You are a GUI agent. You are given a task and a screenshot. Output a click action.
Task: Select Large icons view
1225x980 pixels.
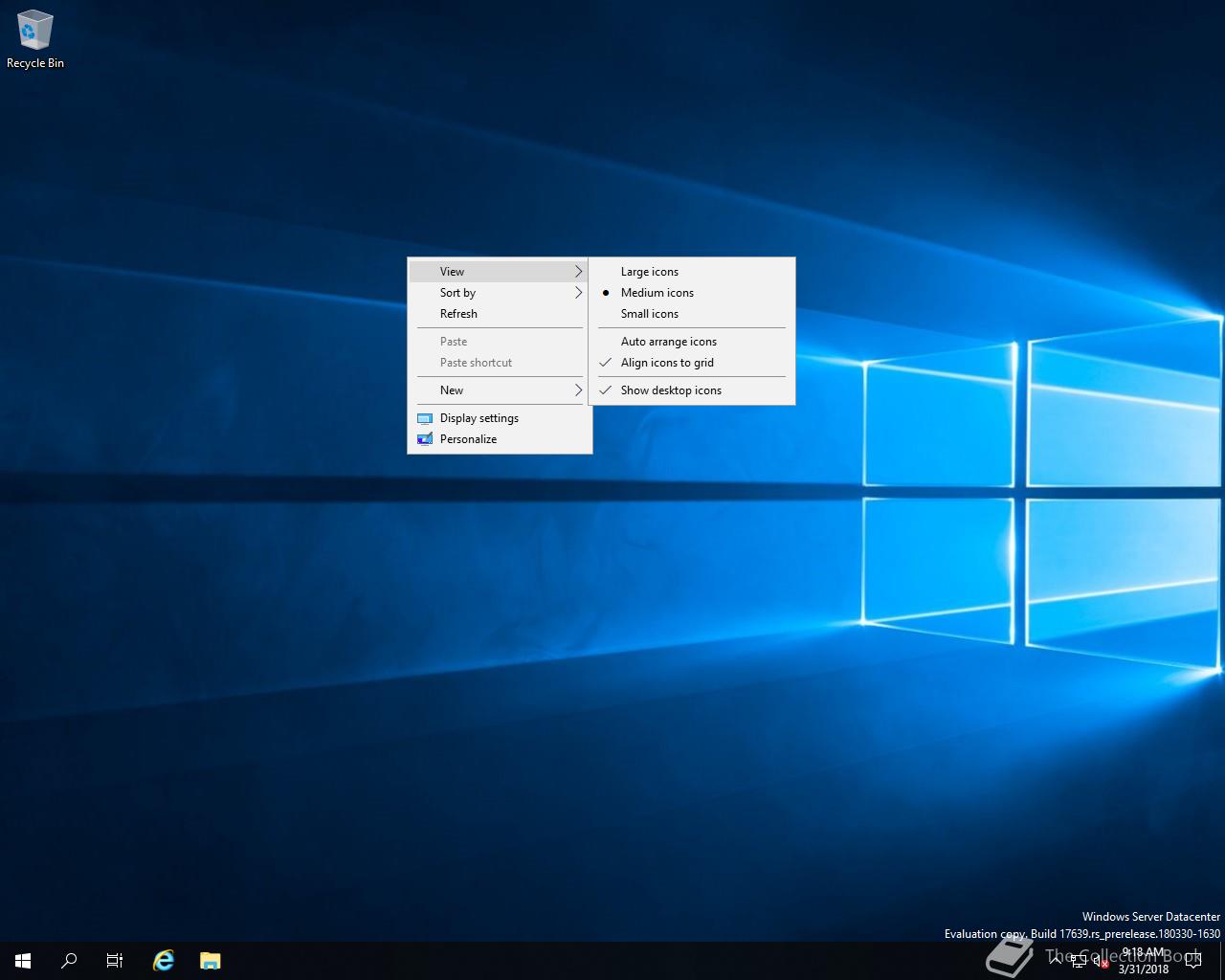(692, 272)
